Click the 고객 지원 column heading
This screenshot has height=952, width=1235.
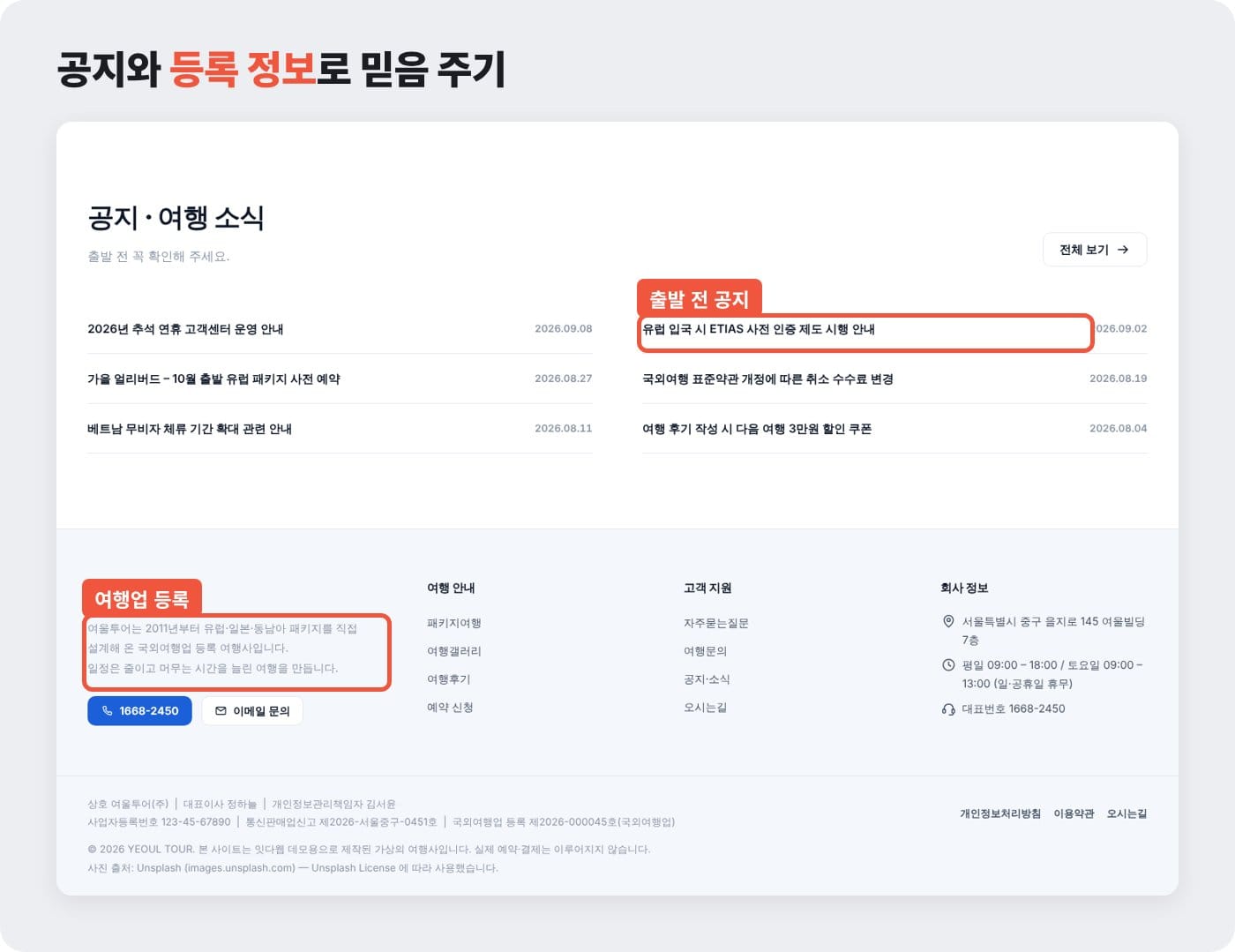[x=707, y=588]
